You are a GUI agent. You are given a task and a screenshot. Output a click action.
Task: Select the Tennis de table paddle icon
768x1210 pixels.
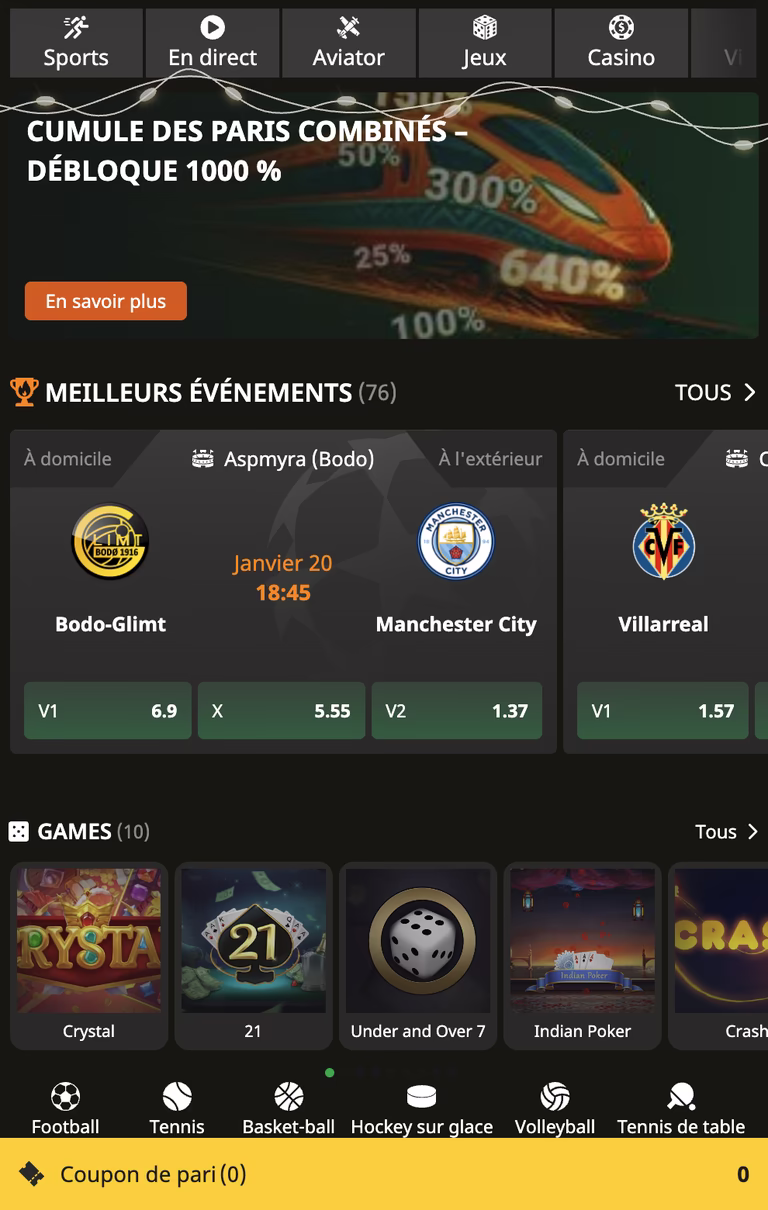pos(681,1097)
